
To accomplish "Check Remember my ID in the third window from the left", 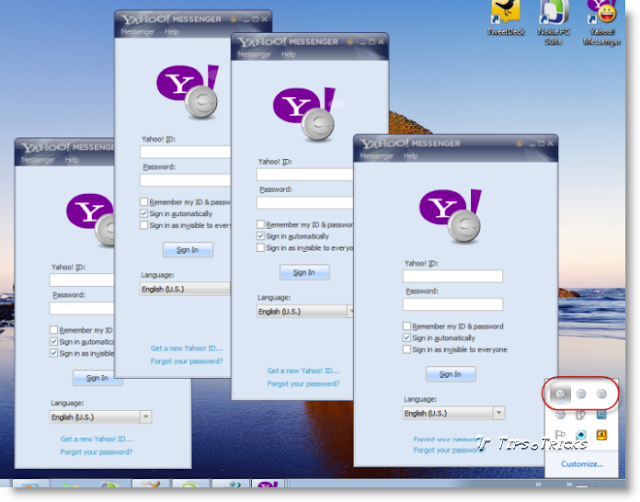I will [260, 224].
